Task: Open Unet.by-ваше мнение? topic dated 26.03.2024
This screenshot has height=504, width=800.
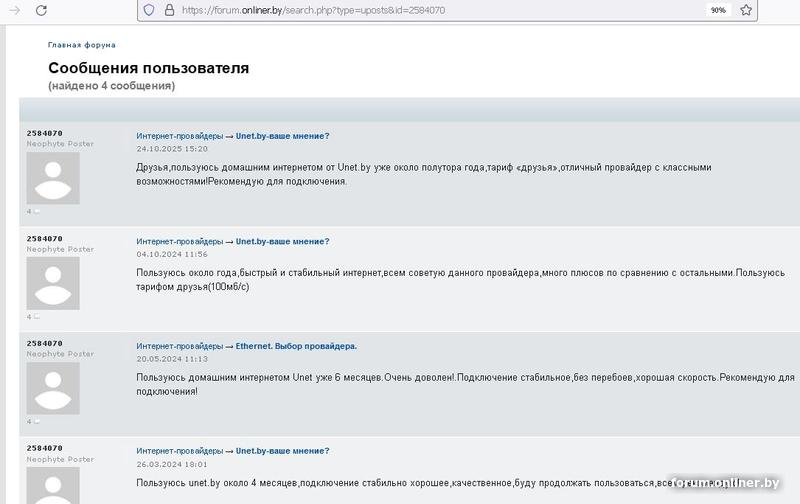Action: coord(282,451)
